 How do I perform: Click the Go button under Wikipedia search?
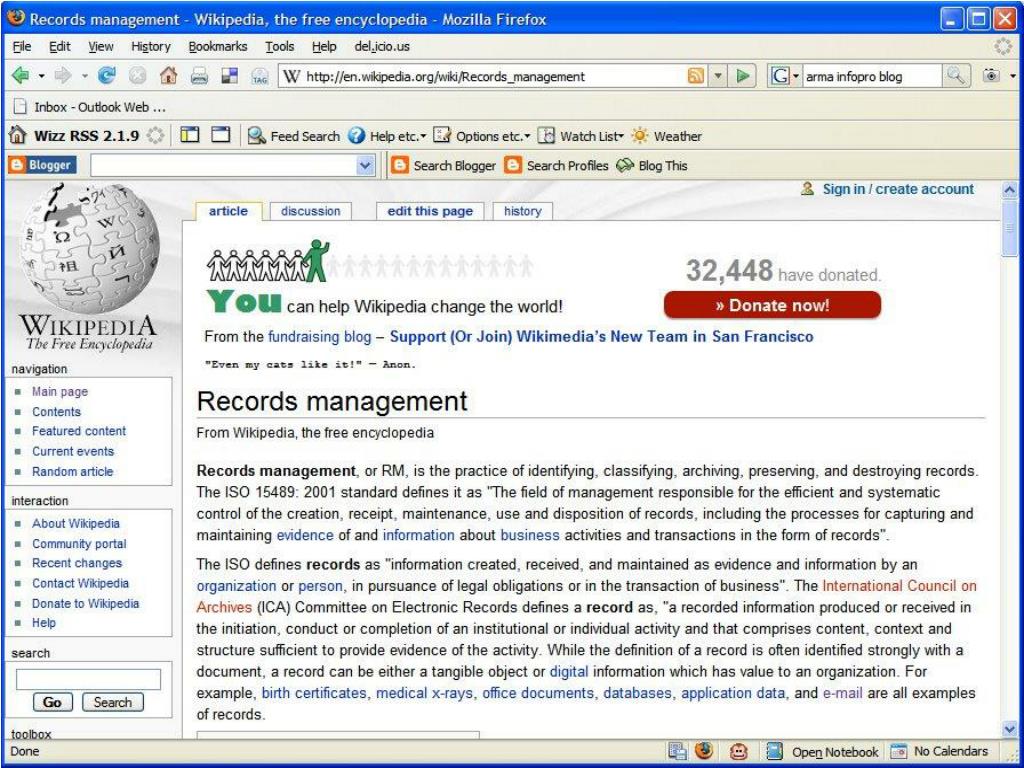pyautogui.click(x=52, y=702)
